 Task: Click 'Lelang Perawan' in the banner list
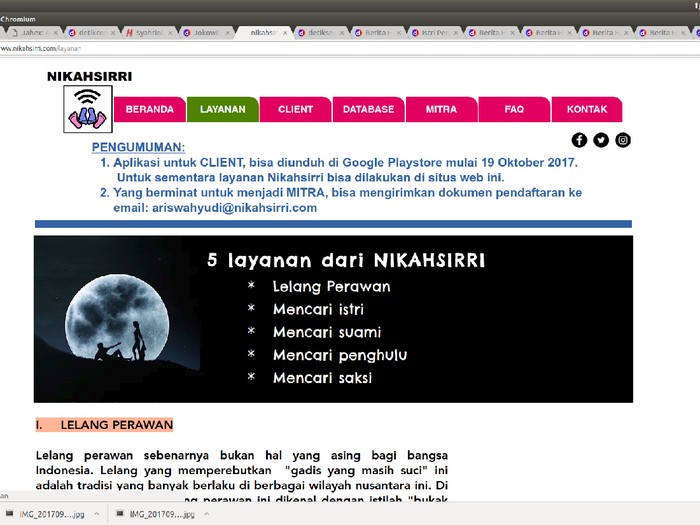(332, 287)
